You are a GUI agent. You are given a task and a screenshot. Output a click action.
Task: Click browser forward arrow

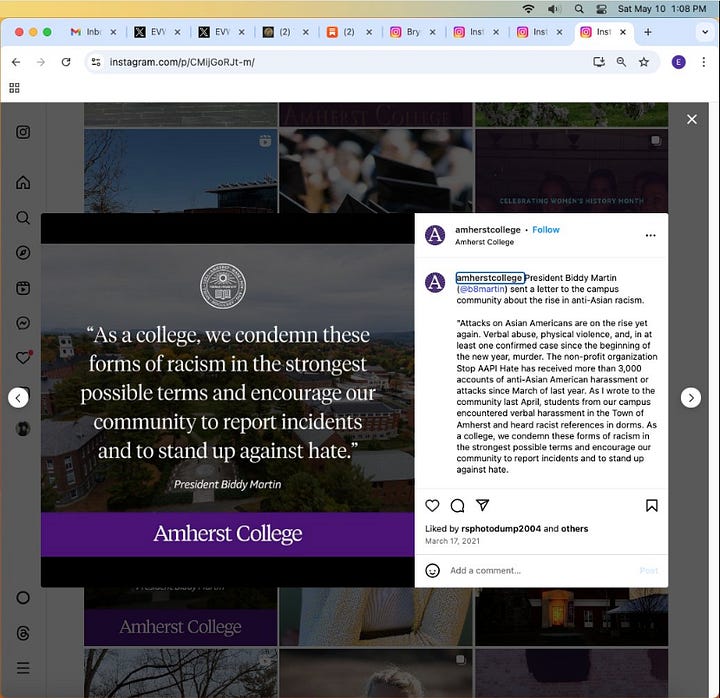point(41,62)
